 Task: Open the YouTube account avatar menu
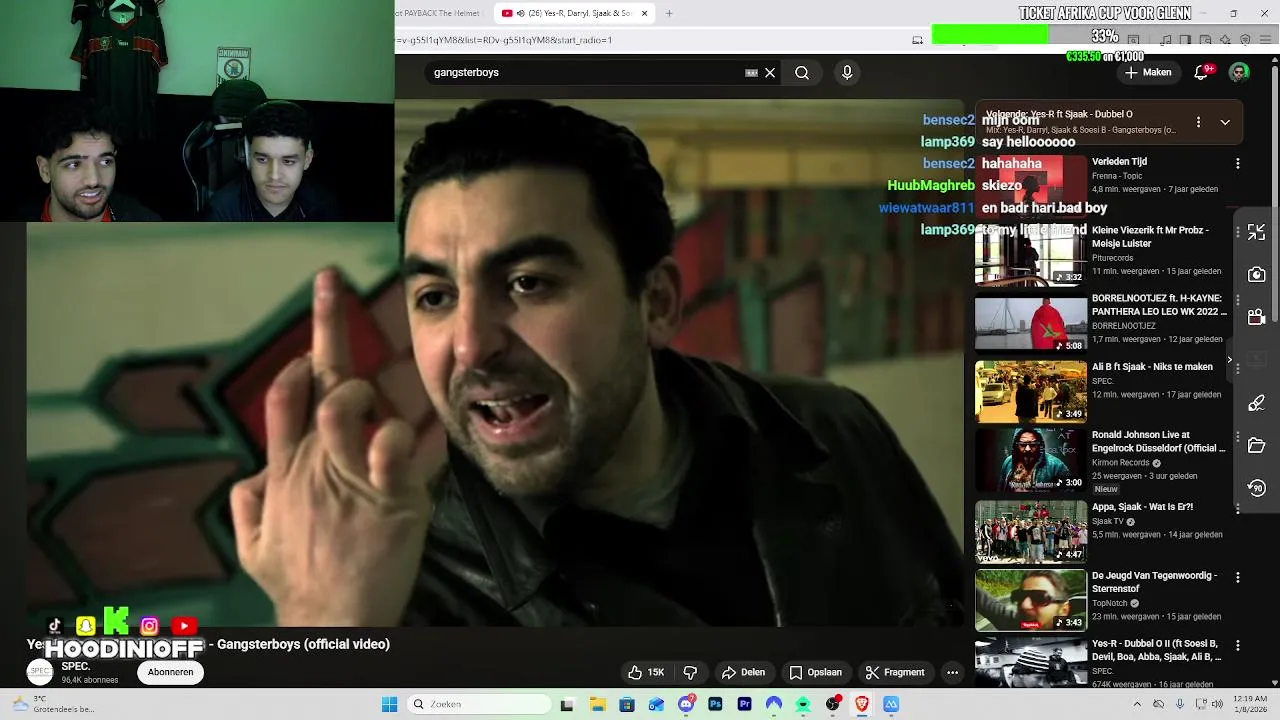pyautogui.click(x=1239, y=72)
